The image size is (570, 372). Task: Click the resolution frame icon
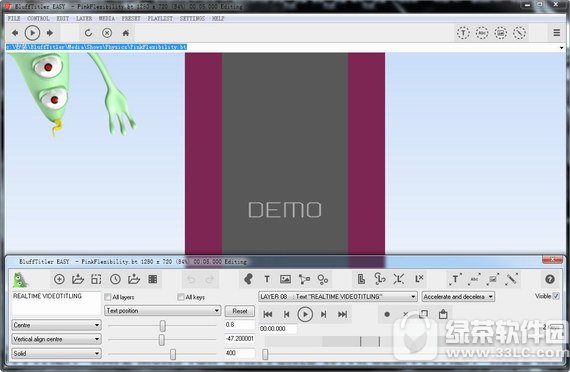[96, 279]
